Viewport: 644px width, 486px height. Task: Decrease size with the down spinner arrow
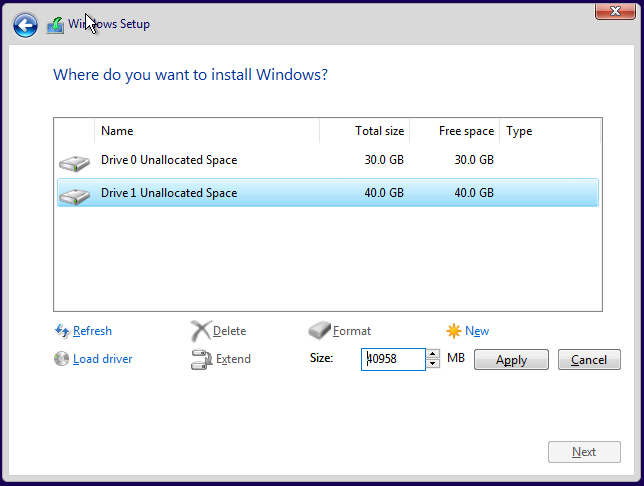point(432,364)
